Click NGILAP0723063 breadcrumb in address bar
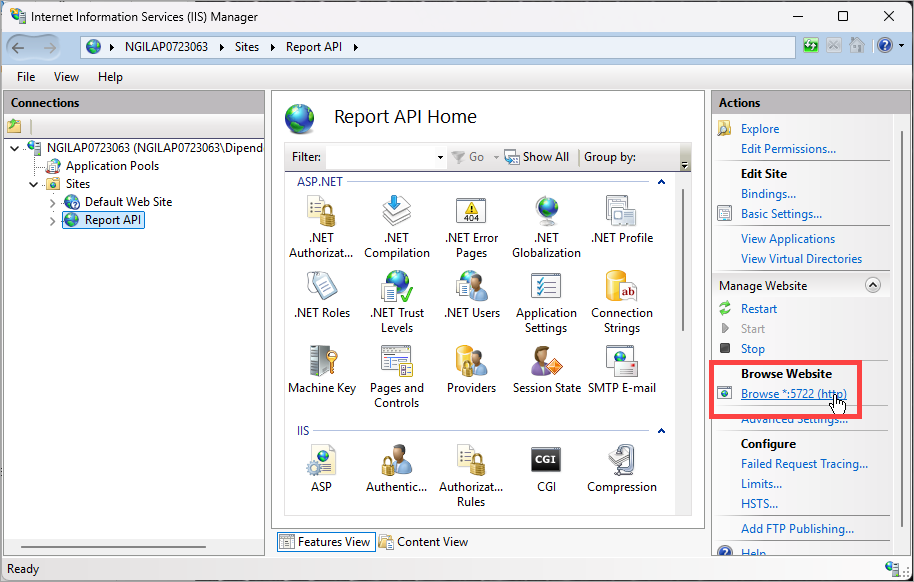914x582 pixels. (166, 47)
